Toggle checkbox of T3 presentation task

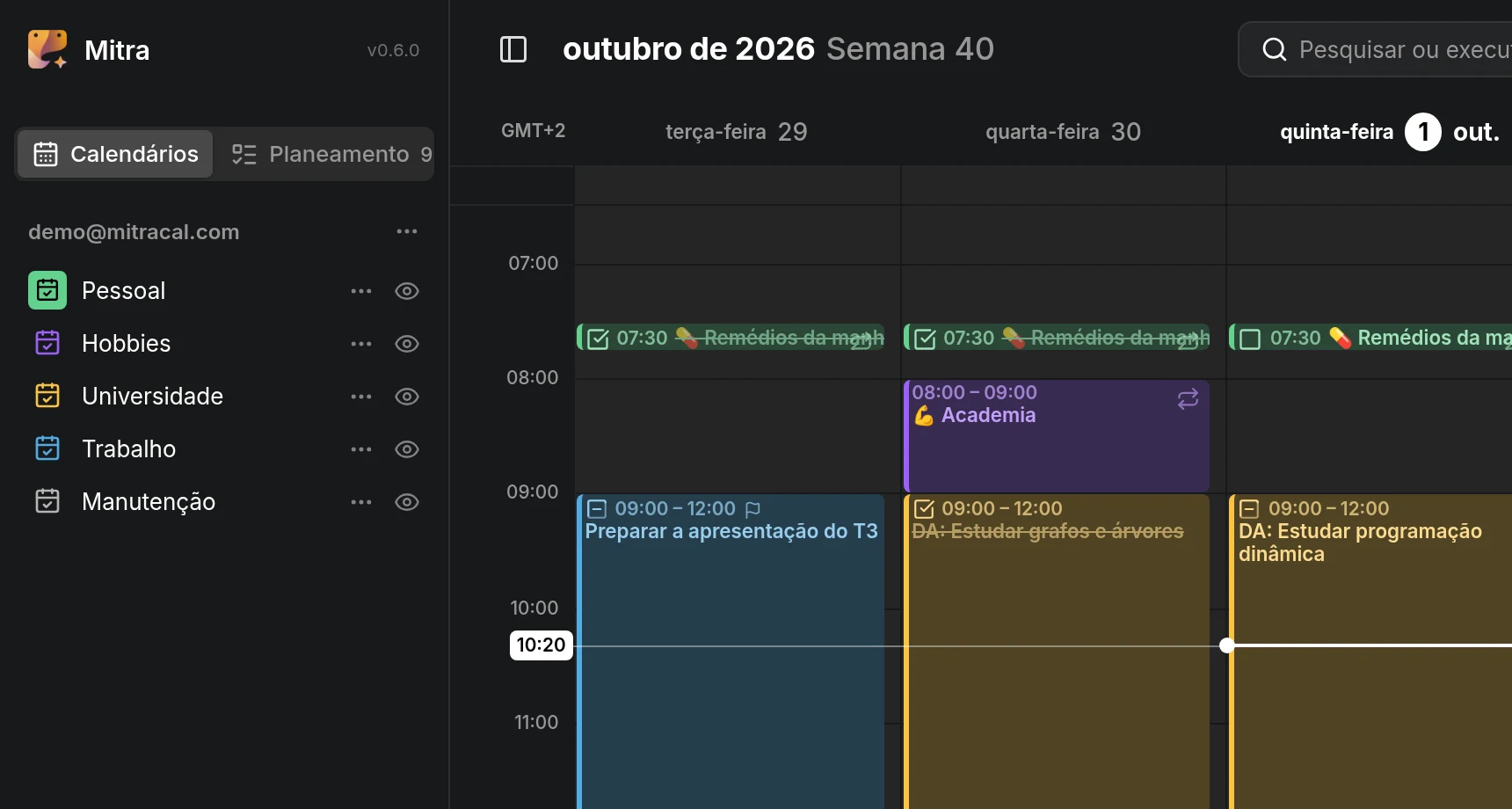pyautogui.click(x=597, y=509)
